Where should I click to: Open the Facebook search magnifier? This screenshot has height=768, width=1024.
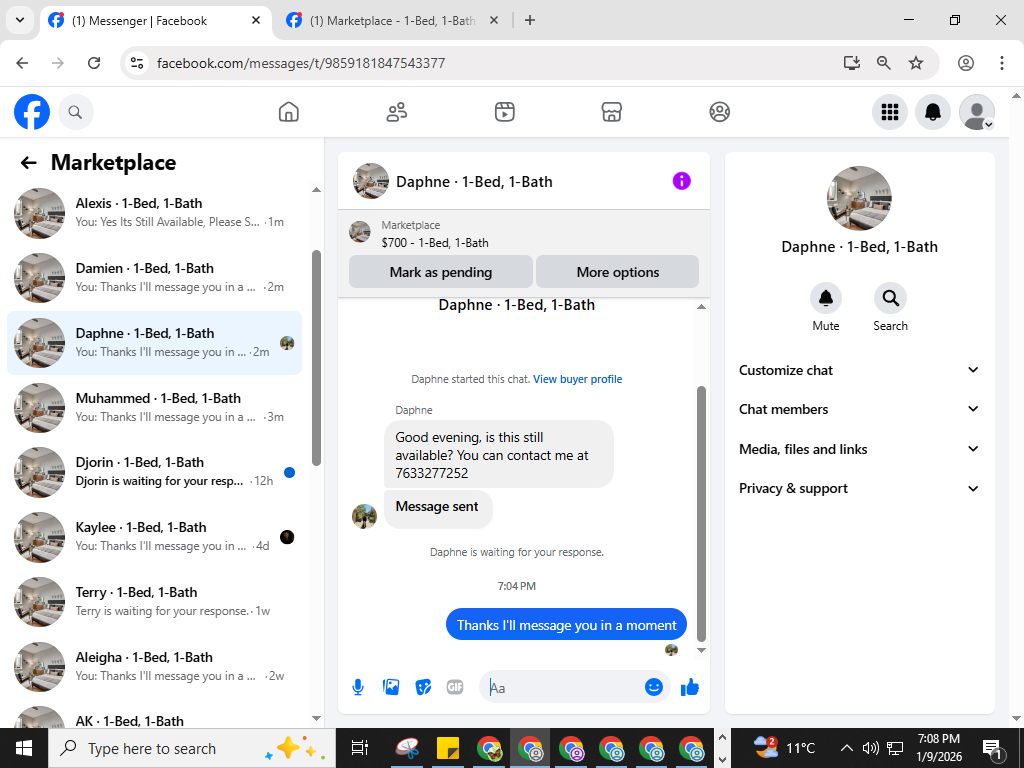click(x=76, y=112)
